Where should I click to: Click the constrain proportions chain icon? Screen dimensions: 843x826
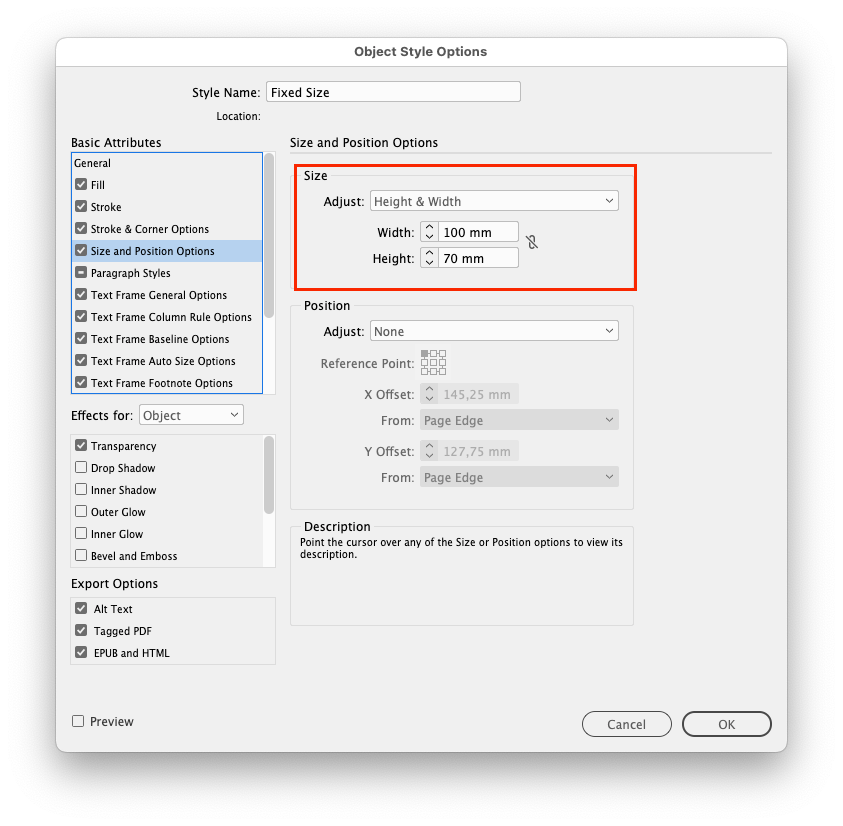(532, 242)
